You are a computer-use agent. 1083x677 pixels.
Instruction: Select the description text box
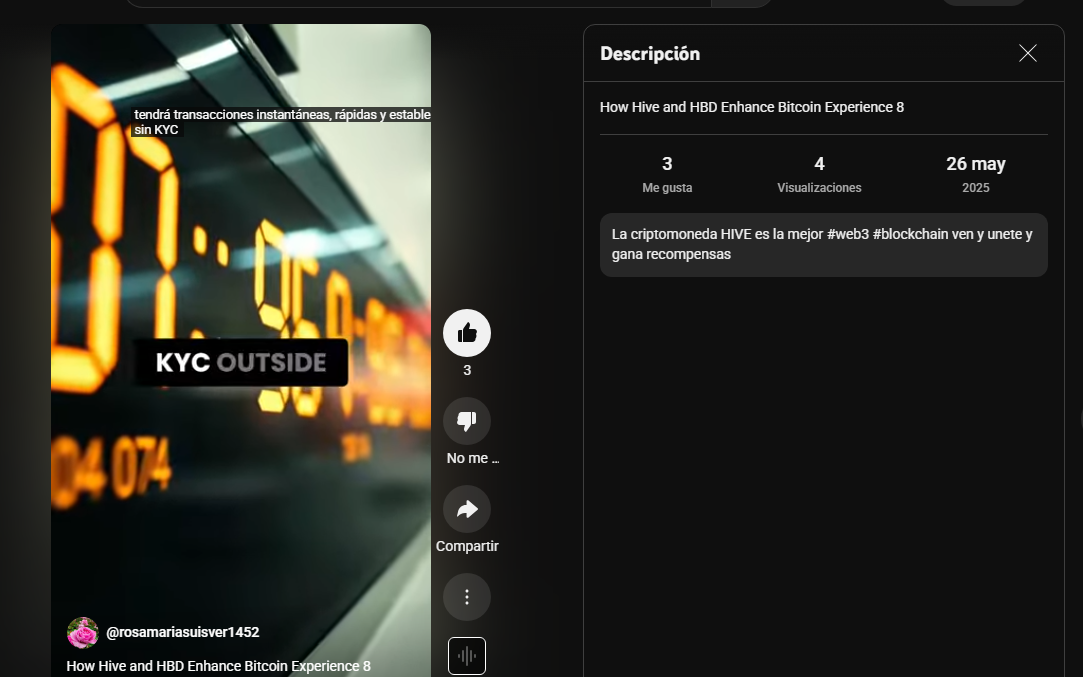tap(823, 245)
